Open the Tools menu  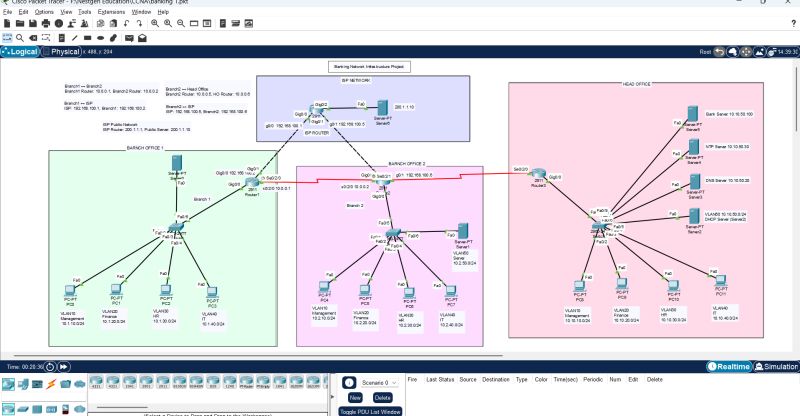pyautogui.click(x=85, y=11)
